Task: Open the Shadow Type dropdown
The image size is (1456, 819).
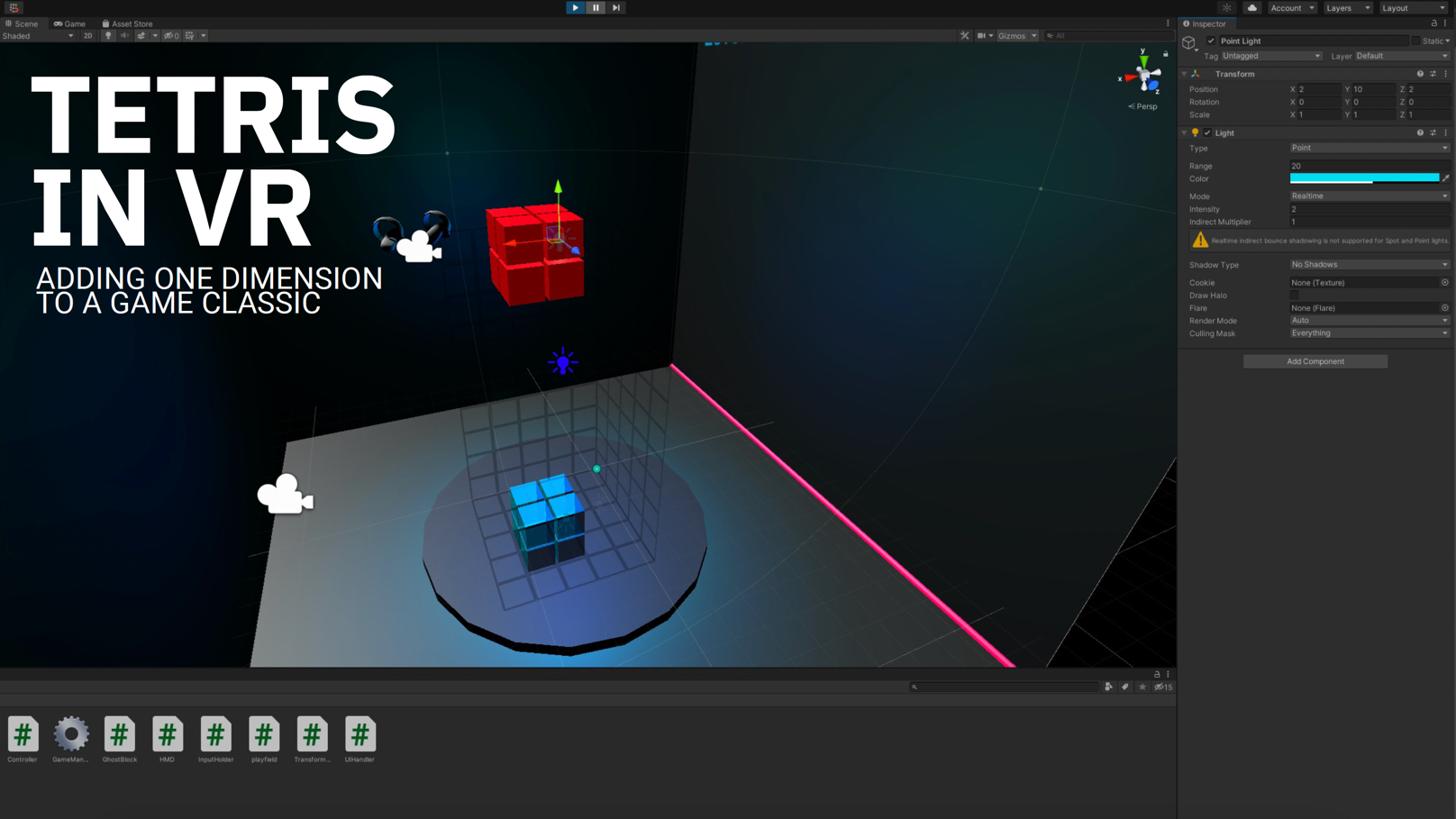Action: coord(1370,265)
